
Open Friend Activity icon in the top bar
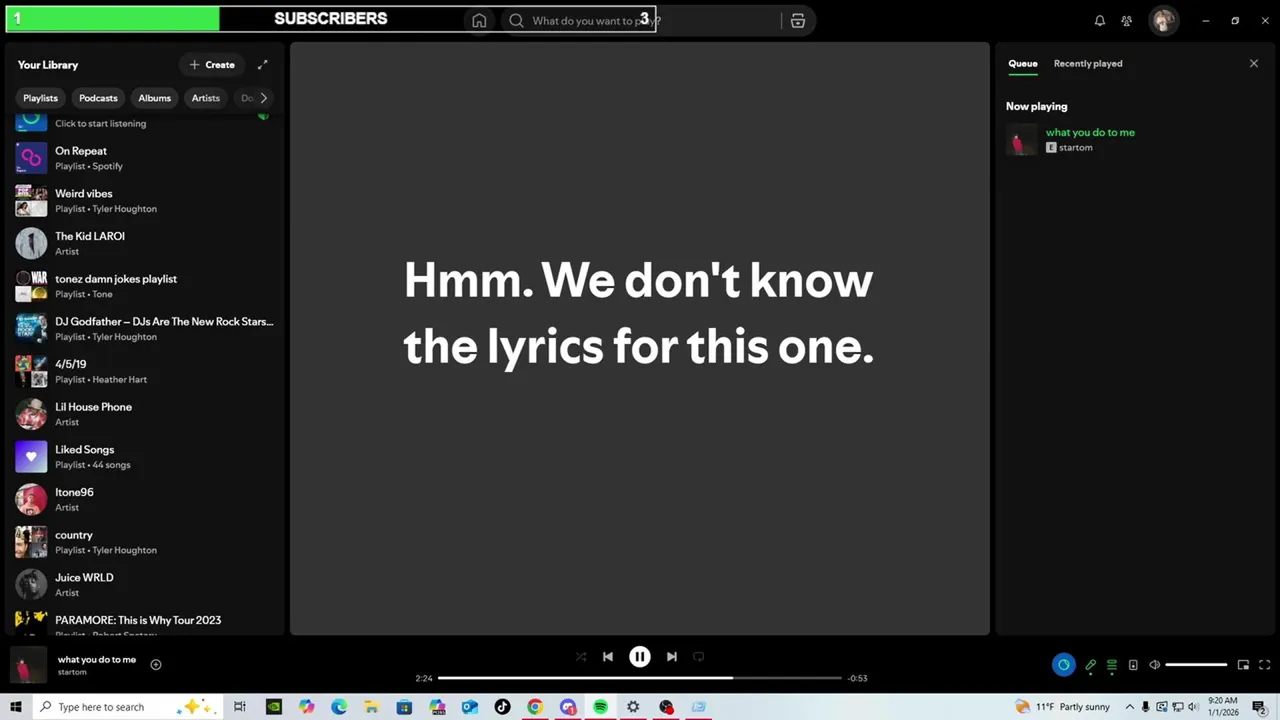pyautogui.click(x=1127, y=21)
